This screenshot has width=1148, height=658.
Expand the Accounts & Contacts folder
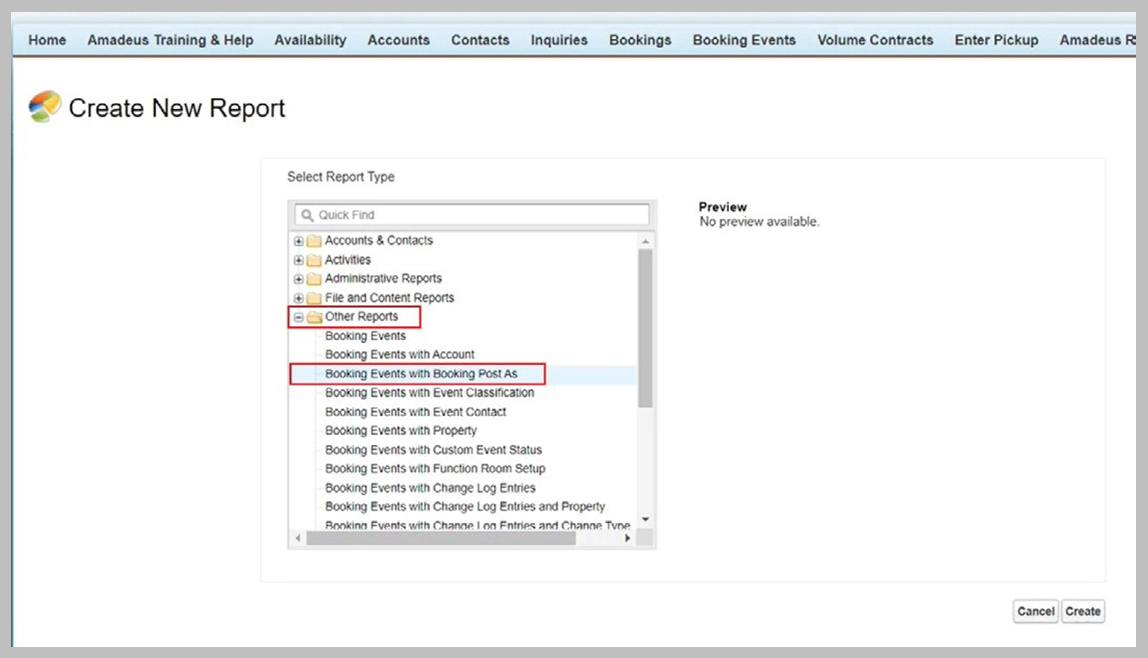pyautogui.click(x=299, y=241)
